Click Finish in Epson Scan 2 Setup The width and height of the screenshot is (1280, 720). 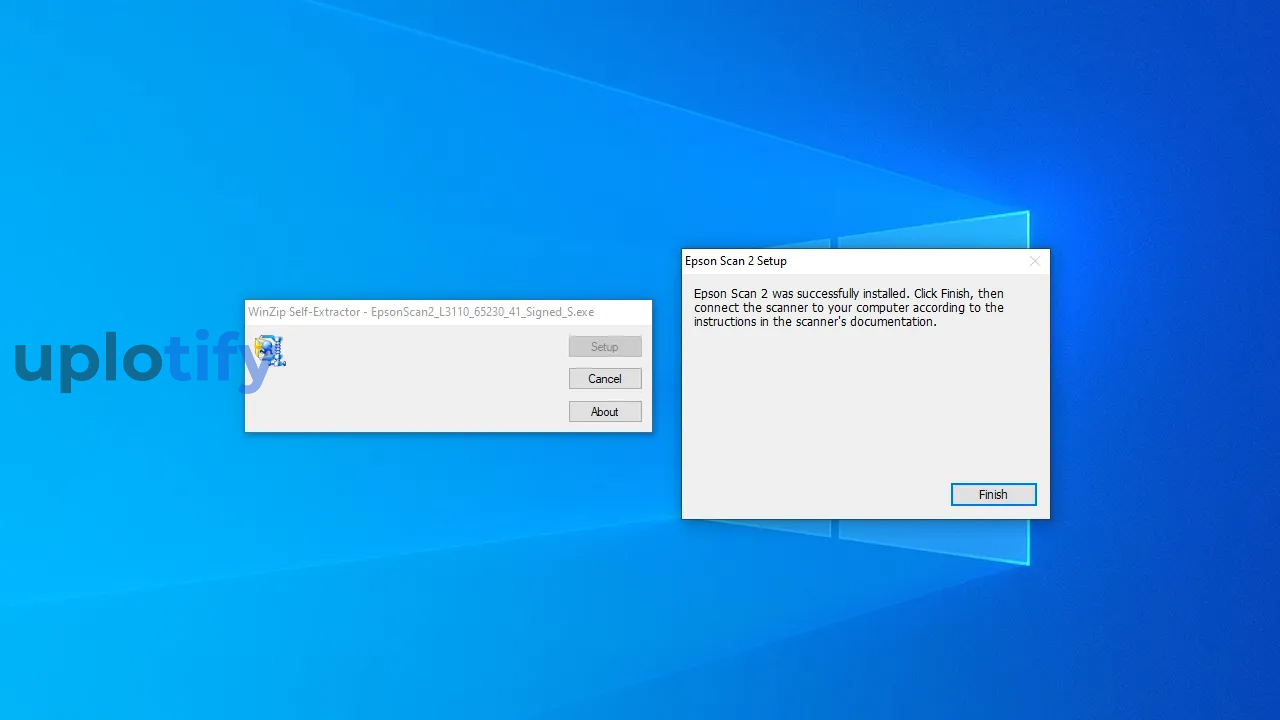(x=993, y=494)
